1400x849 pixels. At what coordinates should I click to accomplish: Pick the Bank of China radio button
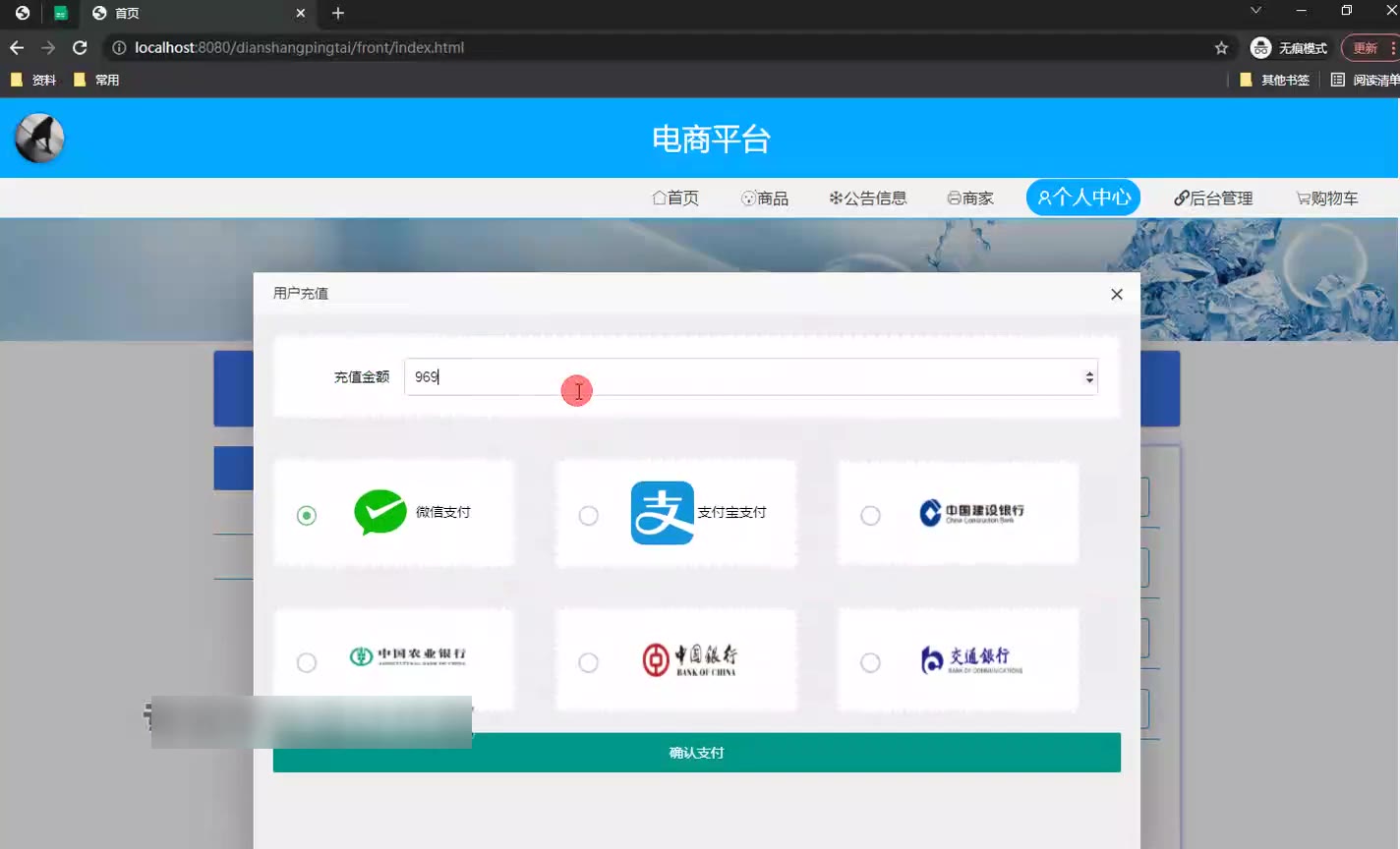tap(588, 662)
